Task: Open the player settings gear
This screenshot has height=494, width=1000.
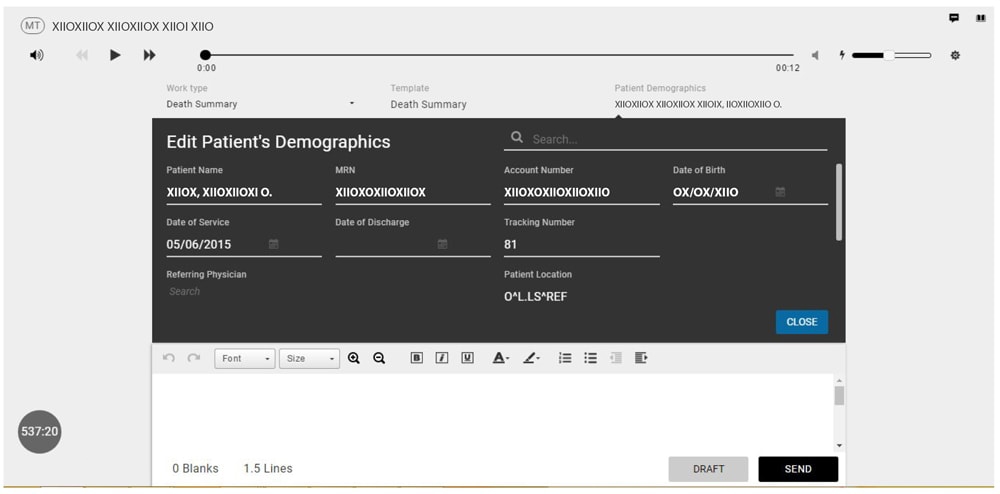Action: click(x=955, y=55)
